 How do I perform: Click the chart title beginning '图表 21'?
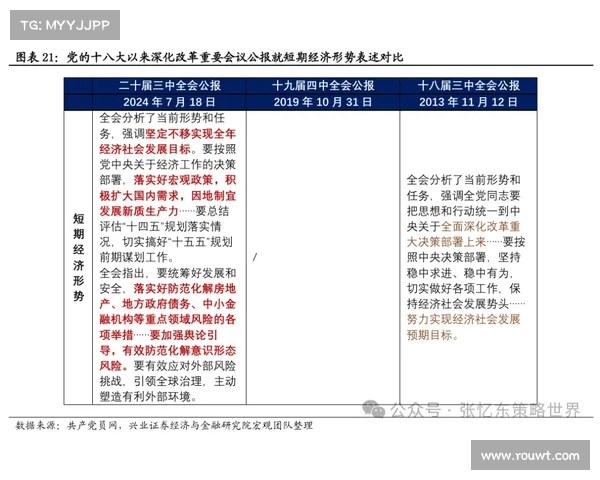(x=209, y=57)
